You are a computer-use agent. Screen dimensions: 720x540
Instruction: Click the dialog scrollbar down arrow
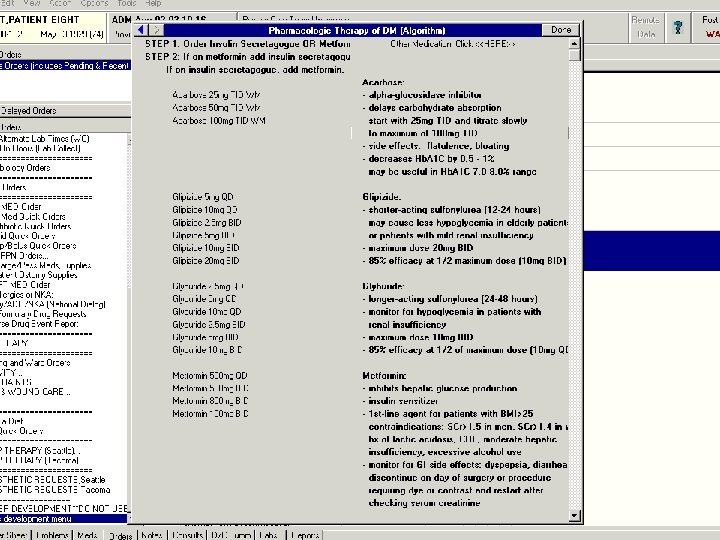[574, 516]
